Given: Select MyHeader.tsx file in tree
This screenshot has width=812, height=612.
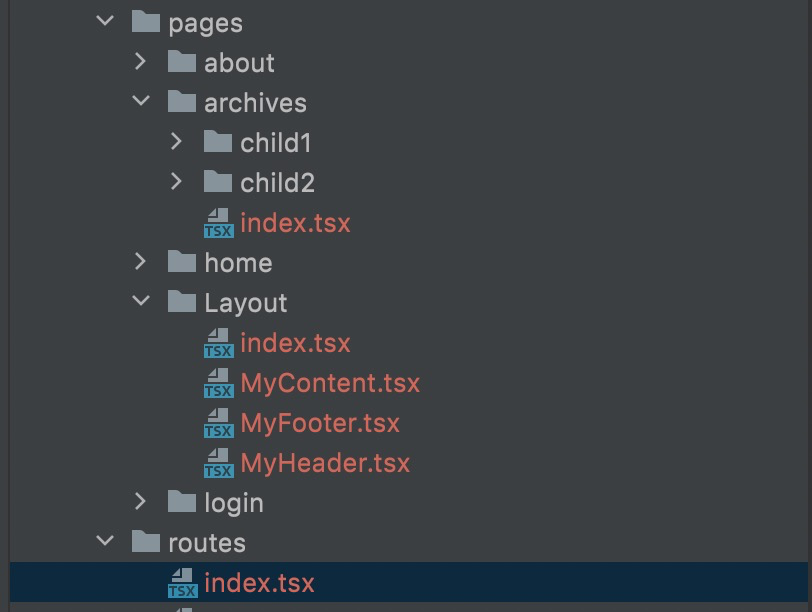Looking at the screenshot, I should [325, 463].
